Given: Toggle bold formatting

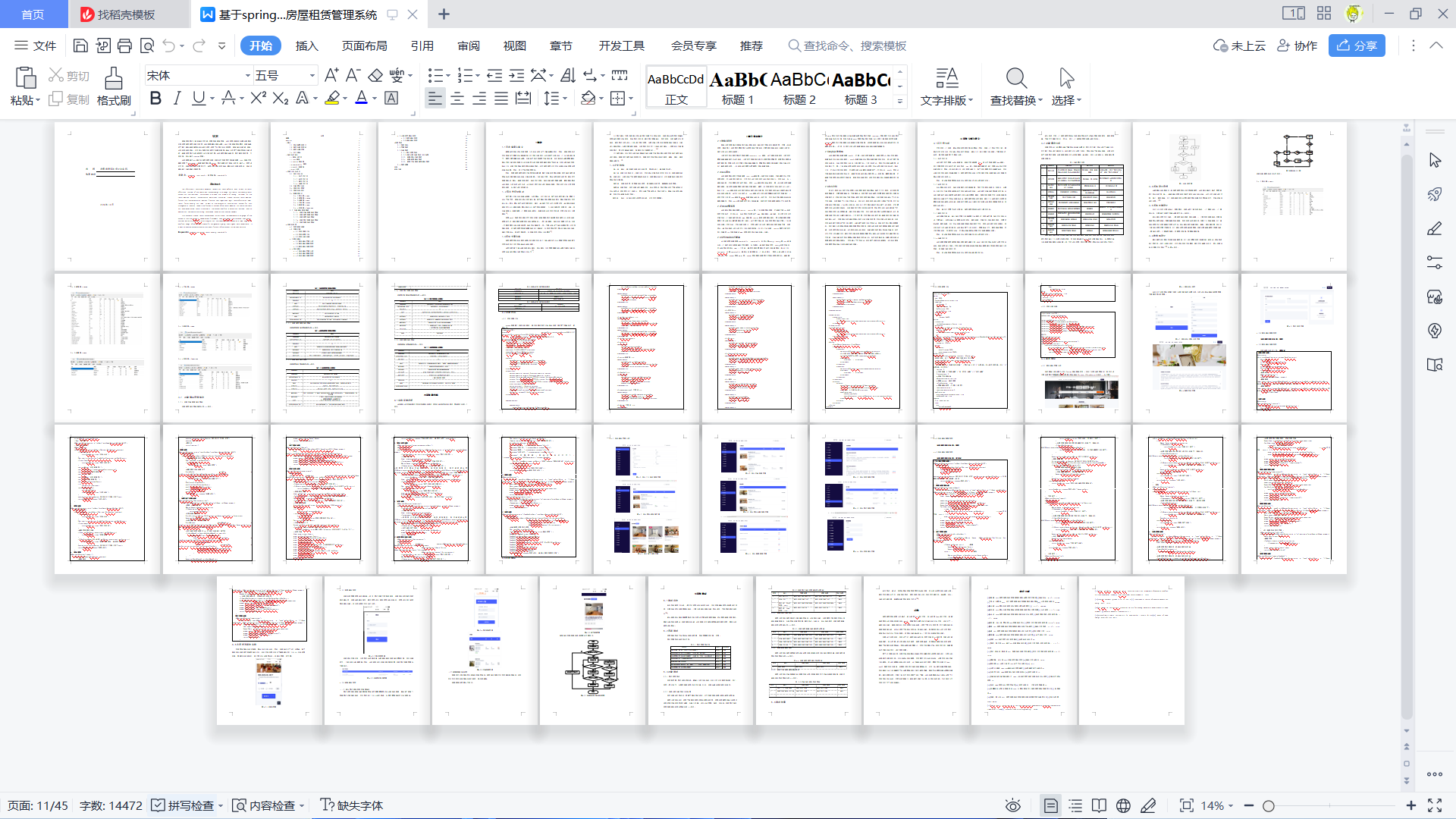Looking at the screenshot, I should [155, 99].
